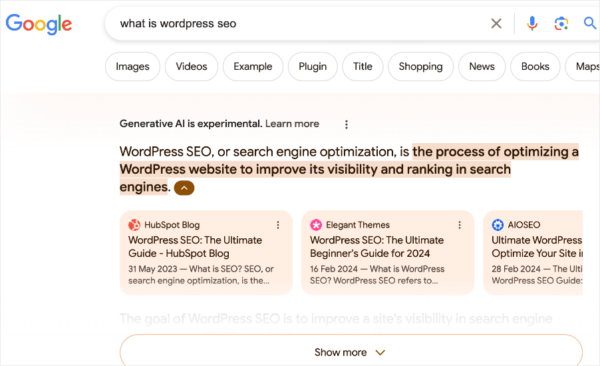Switch to the Videos filter

(191, 67)
